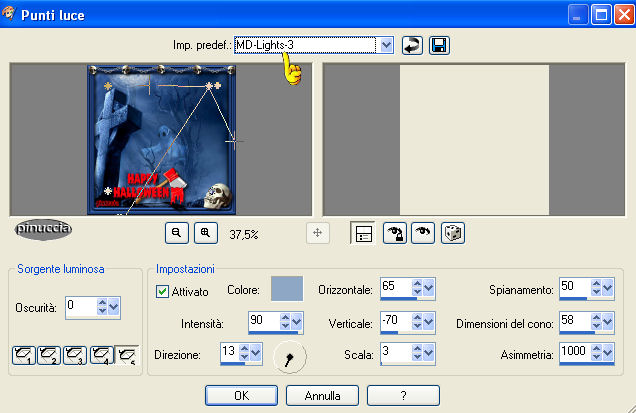Click the Dimensioni del cono value field
The height and width of the screenshot is (413, 636).
click(575, 321)
